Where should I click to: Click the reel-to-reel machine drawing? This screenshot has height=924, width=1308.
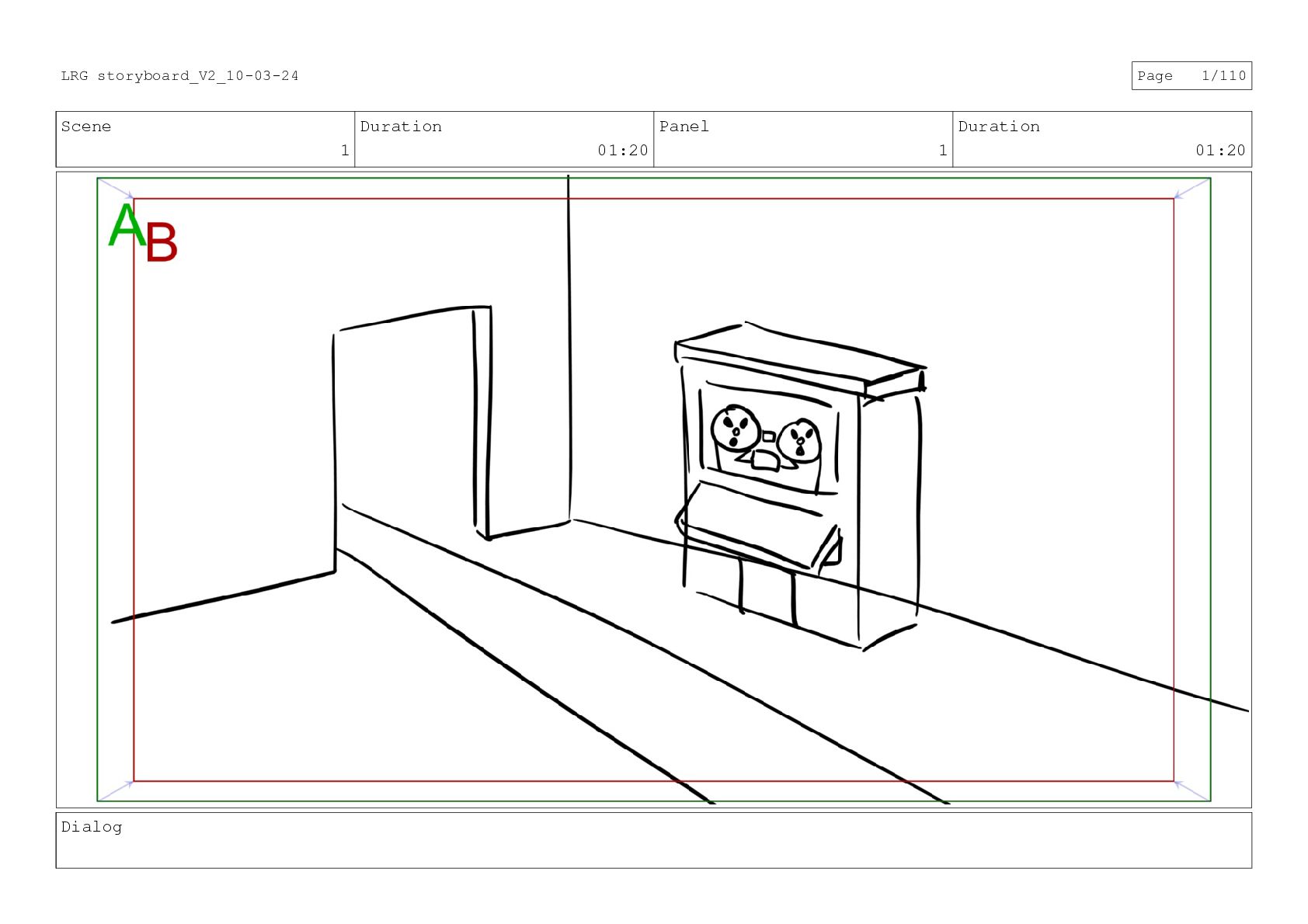click(800, 485)
